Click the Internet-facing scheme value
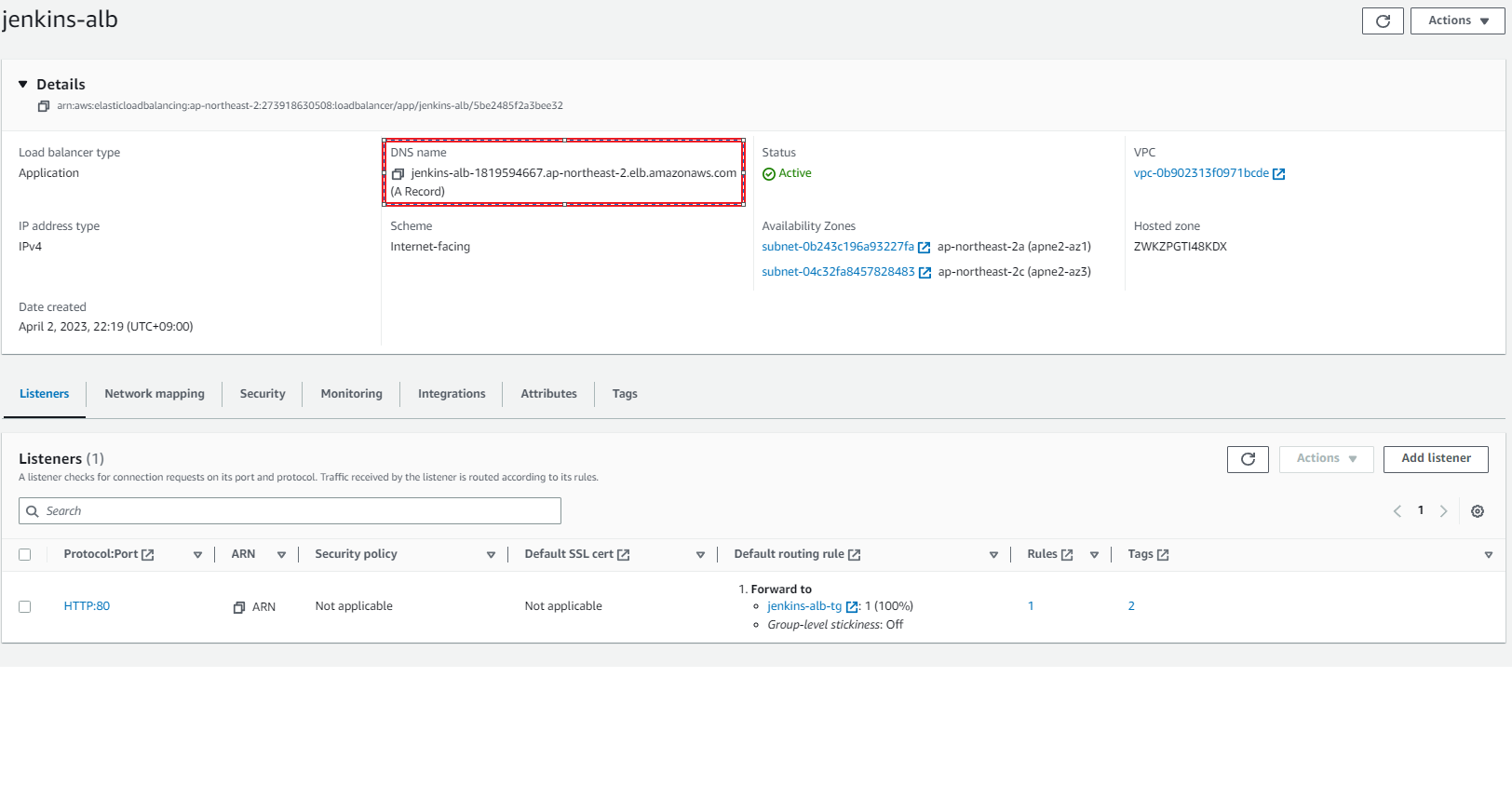Image resolution: width=1512 pixels, height=786 pixels. click(x=430, y=247)
